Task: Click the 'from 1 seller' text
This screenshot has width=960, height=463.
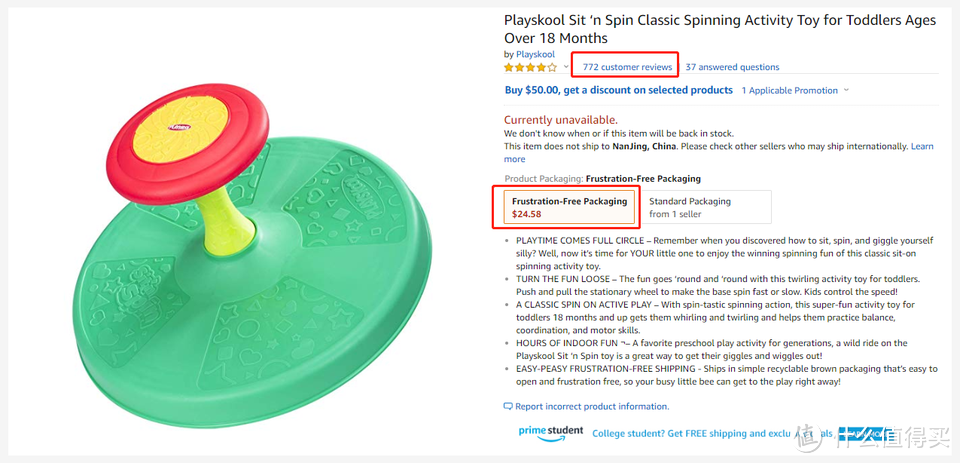Action: pyautogui.click(x=675, y=214)
